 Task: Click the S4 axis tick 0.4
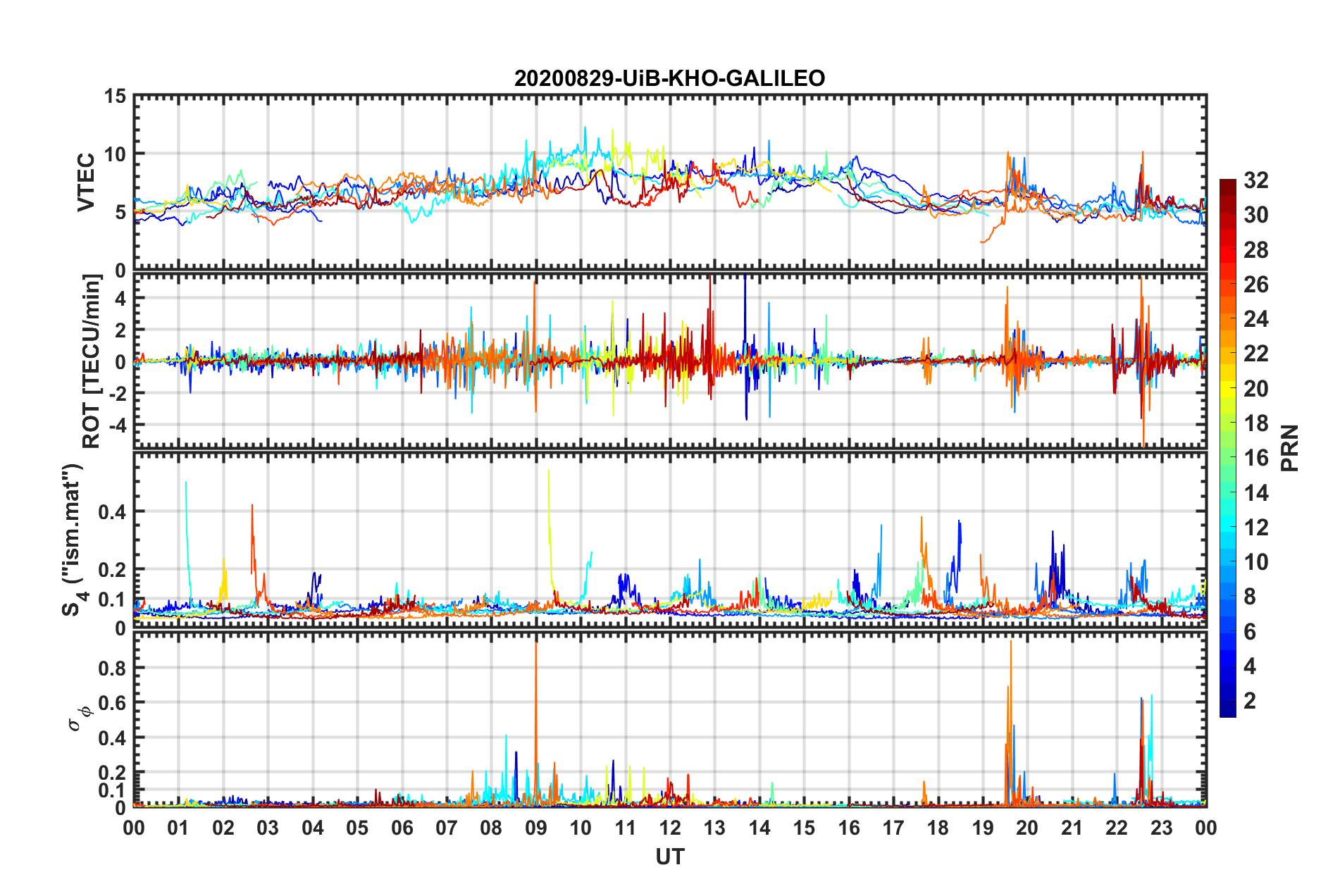click(x=113, y=512)
